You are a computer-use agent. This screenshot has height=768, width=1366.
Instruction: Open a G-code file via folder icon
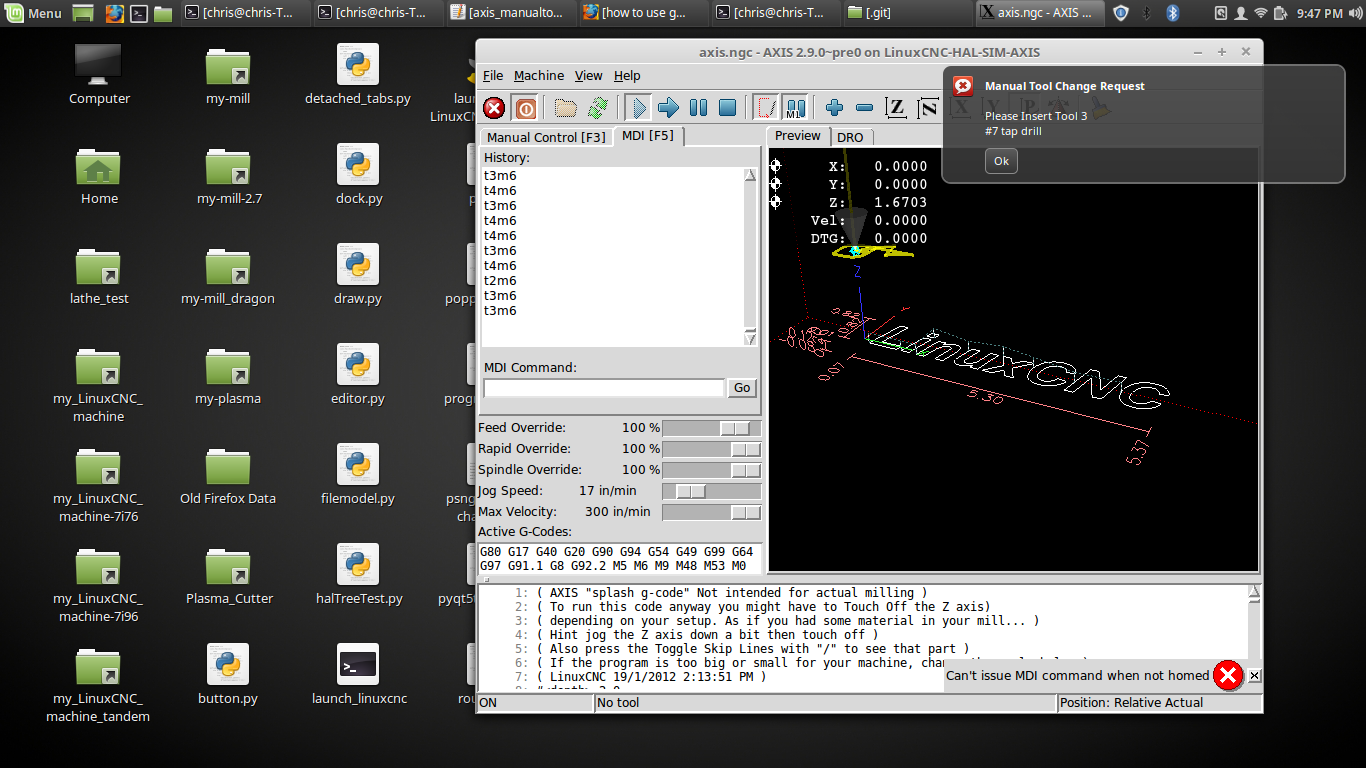[566, 108]
